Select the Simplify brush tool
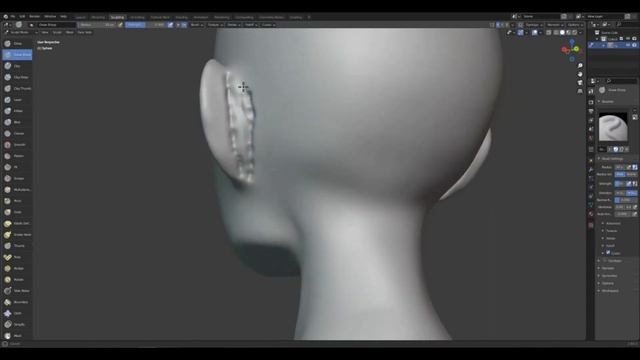The height and width of the screenshot is (360, 640). 17,324
